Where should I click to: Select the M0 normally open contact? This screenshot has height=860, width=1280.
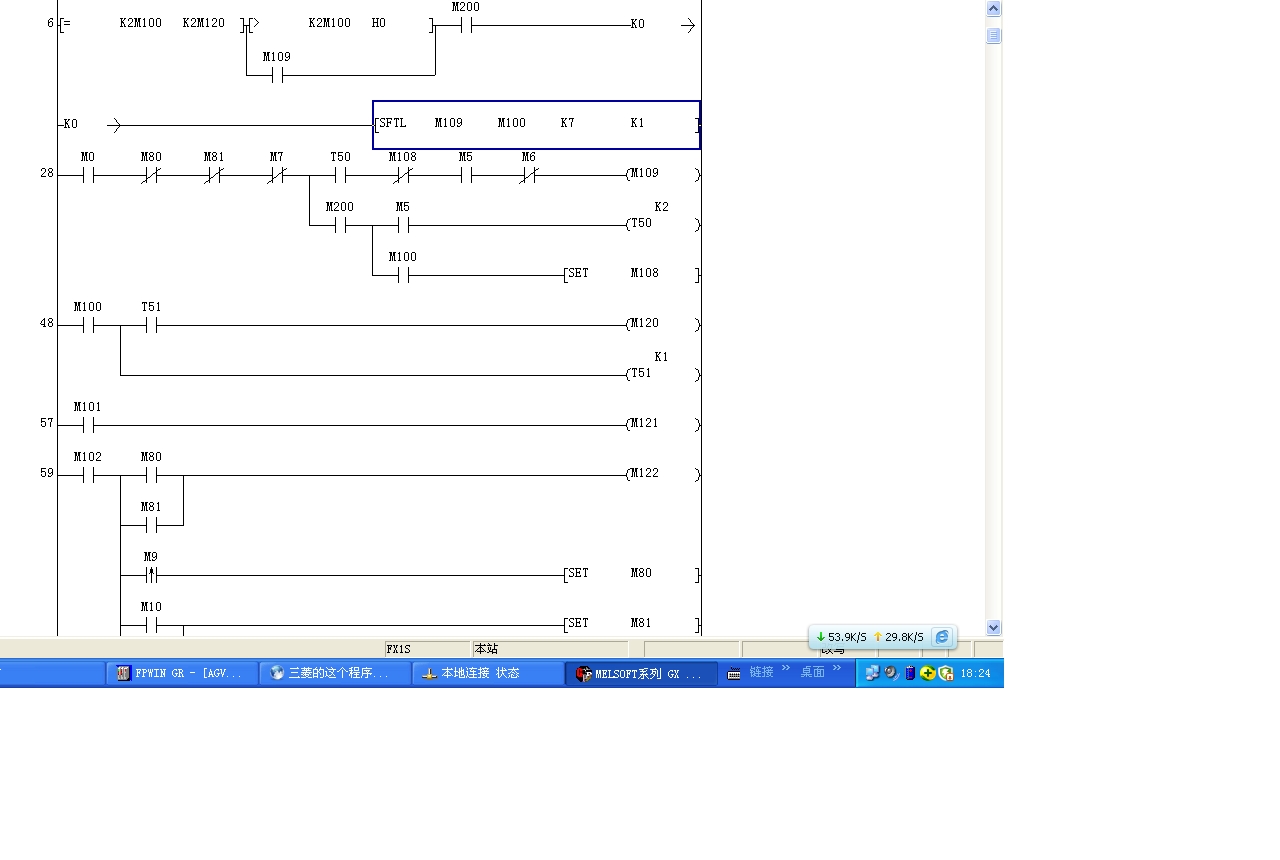88,175
